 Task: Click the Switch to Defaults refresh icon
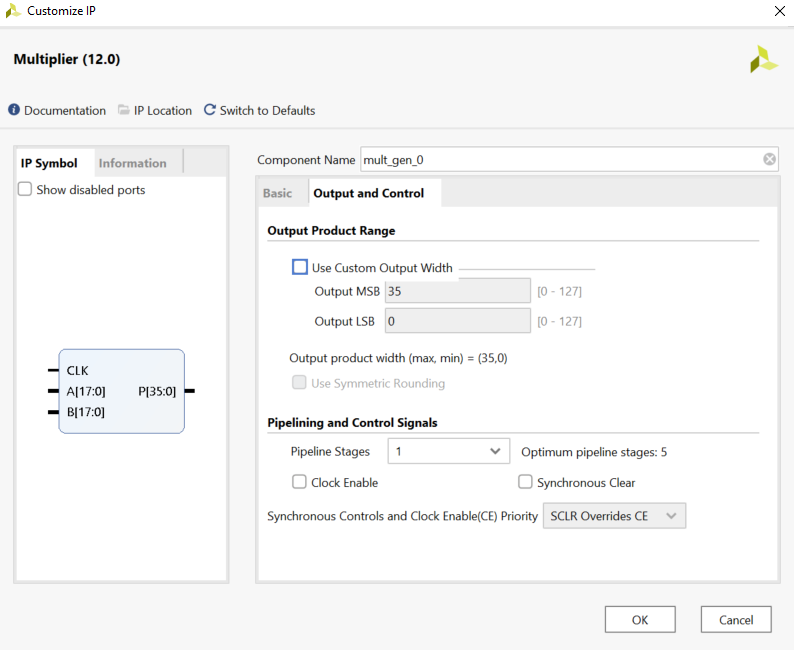pyautogui.click(x=210, y=110)
